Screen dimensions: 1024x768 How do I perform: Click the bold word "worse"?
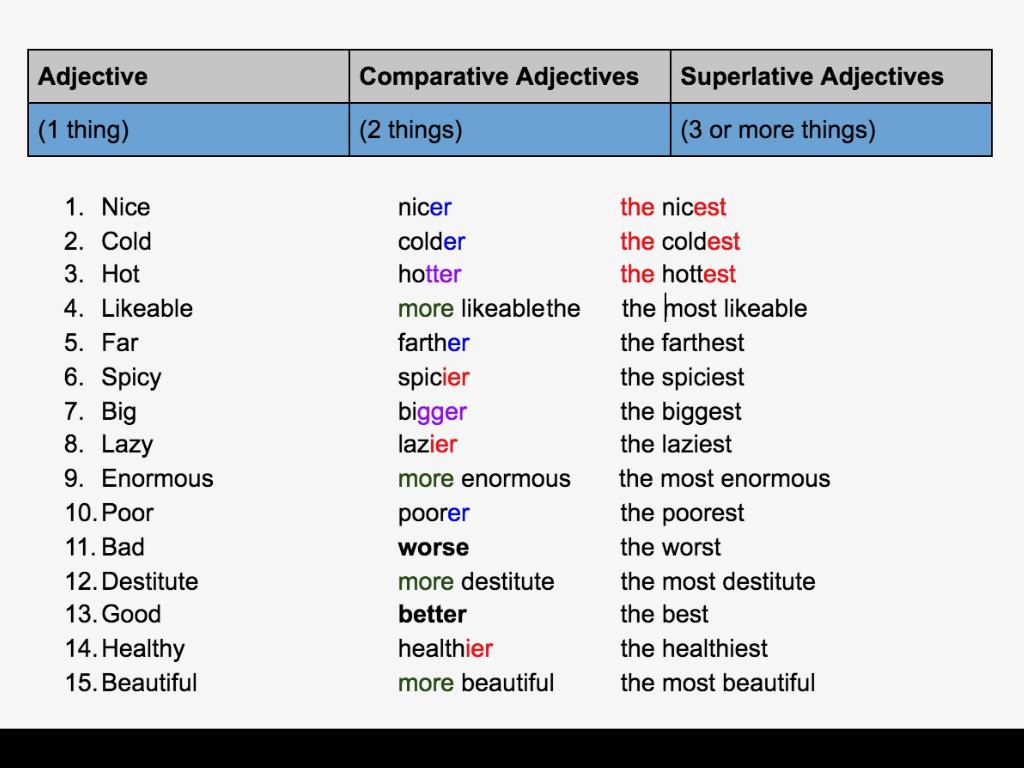433,548
